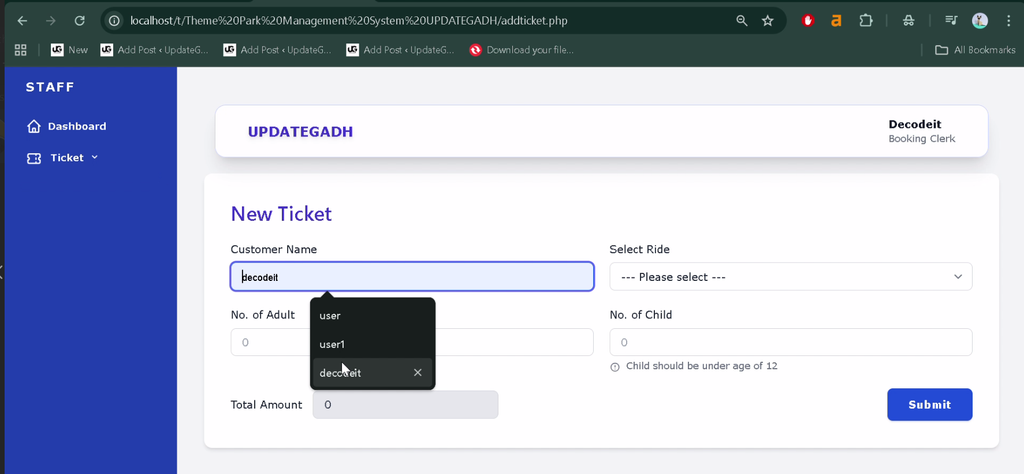The height and width of the screenshot is (474, 1024).
Task: Reload the page with the refresh icon
Action: click(x=80, y=21)
